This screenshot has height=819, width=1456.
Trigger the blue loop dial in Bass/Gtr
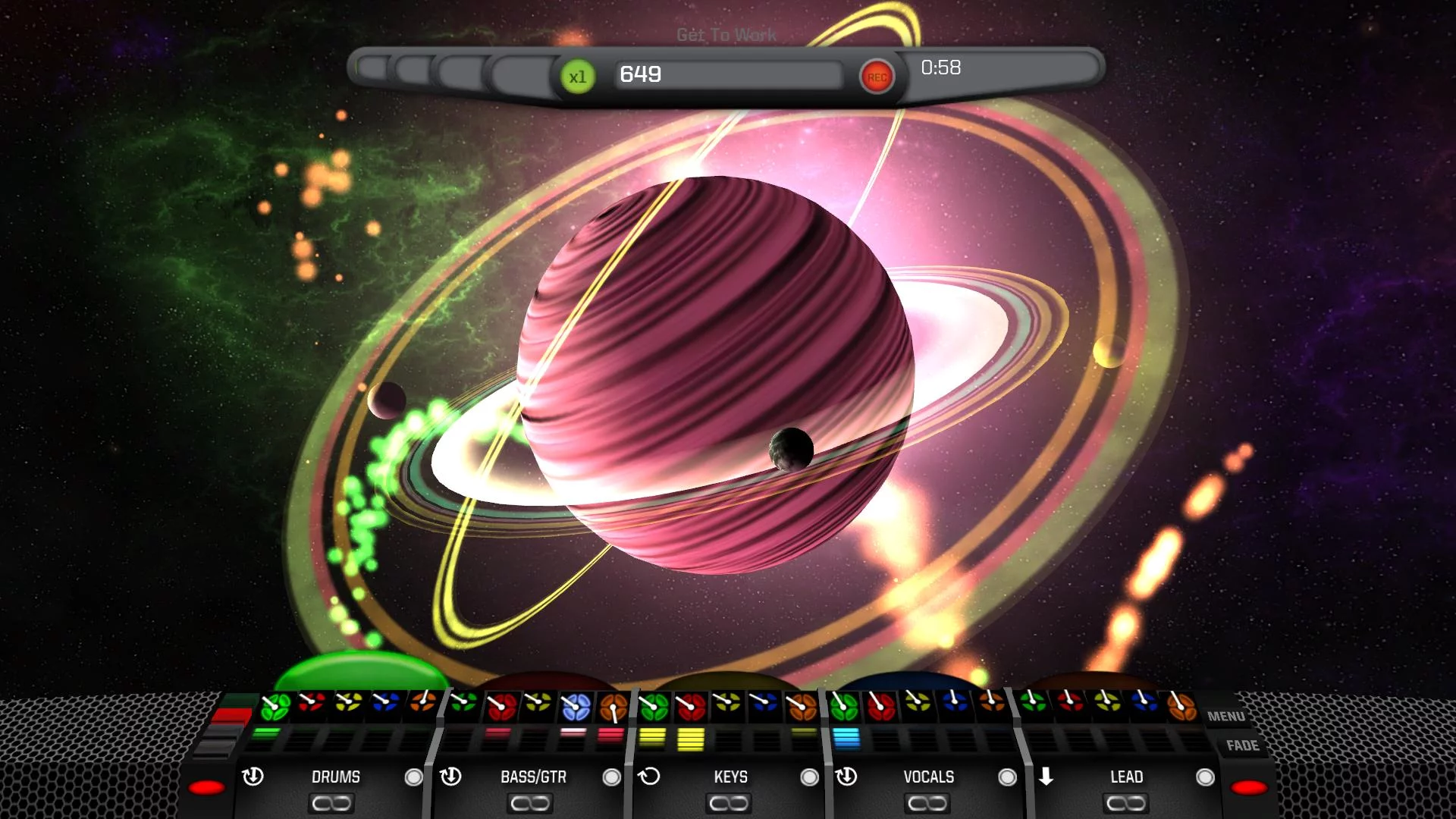576,707
